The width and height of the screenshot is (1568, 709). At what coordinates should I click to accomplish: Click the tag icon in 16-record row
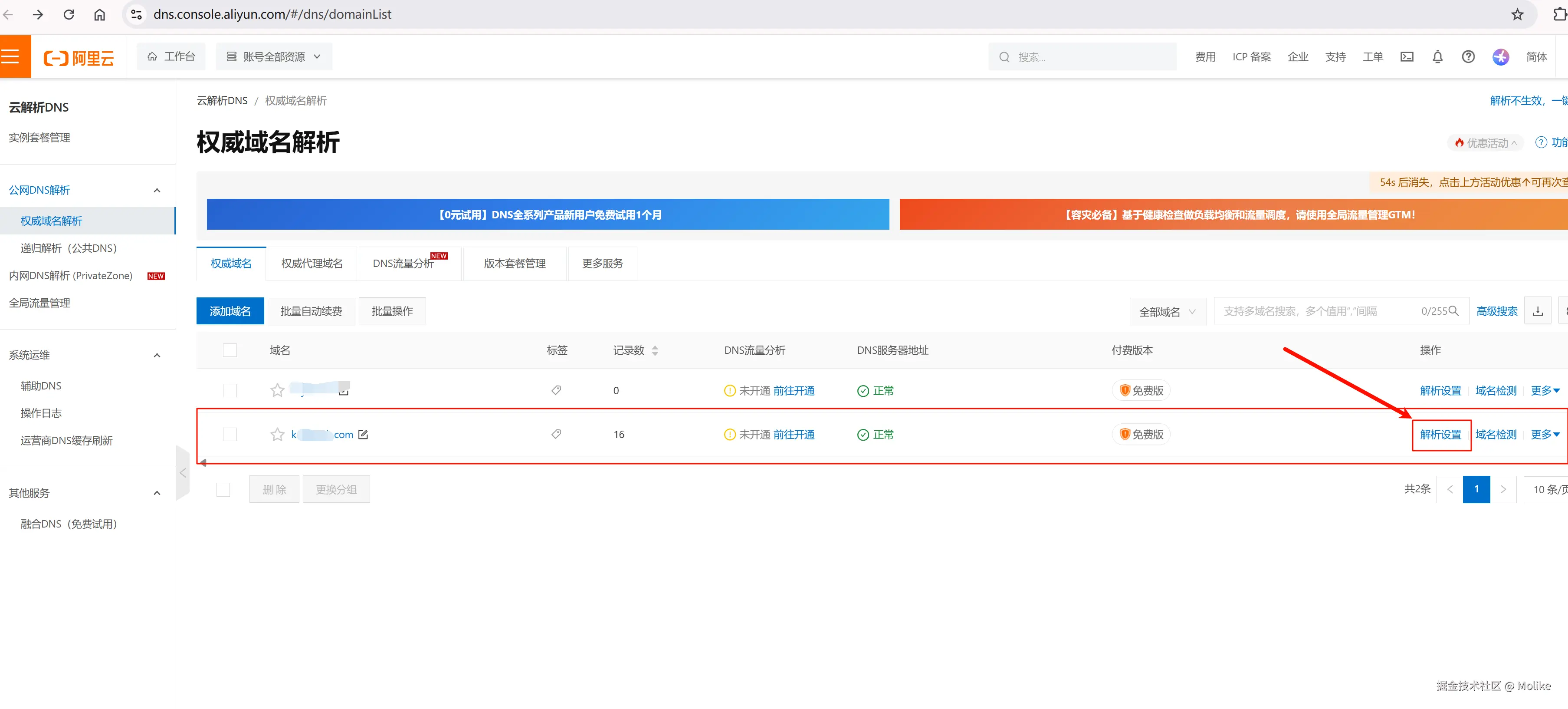(x=556, y=434)
